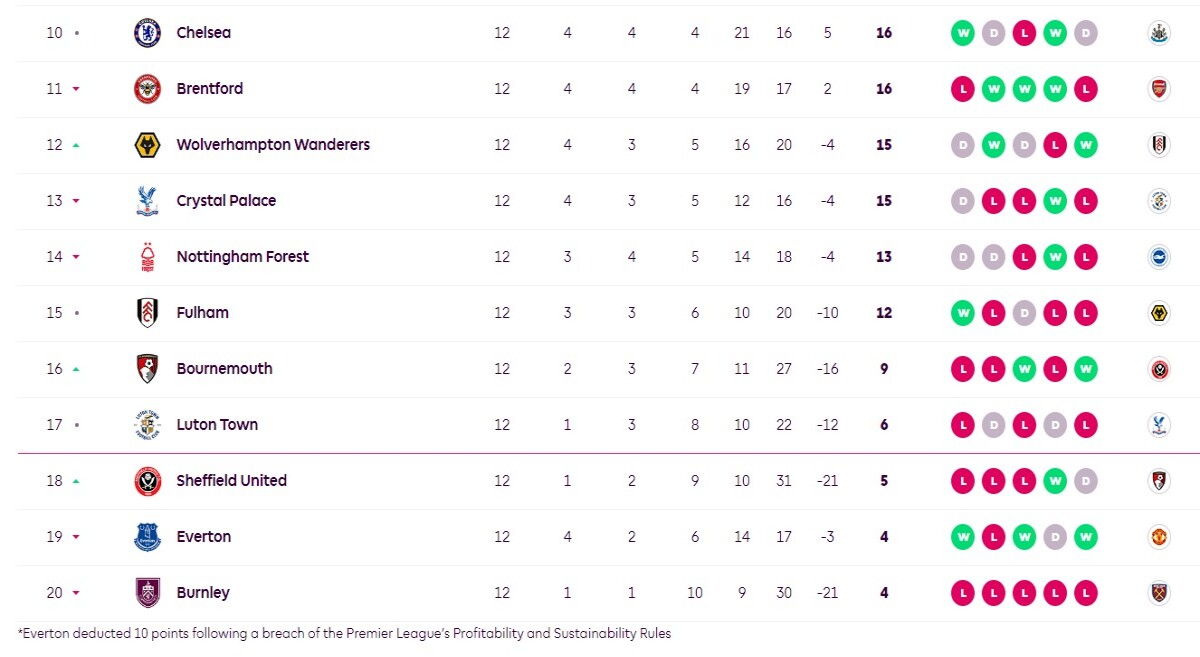The image size is (1200, 657).
Task: Open Wolverhampton Wanderers via its wolf crest
Action: tap(147, 145)
